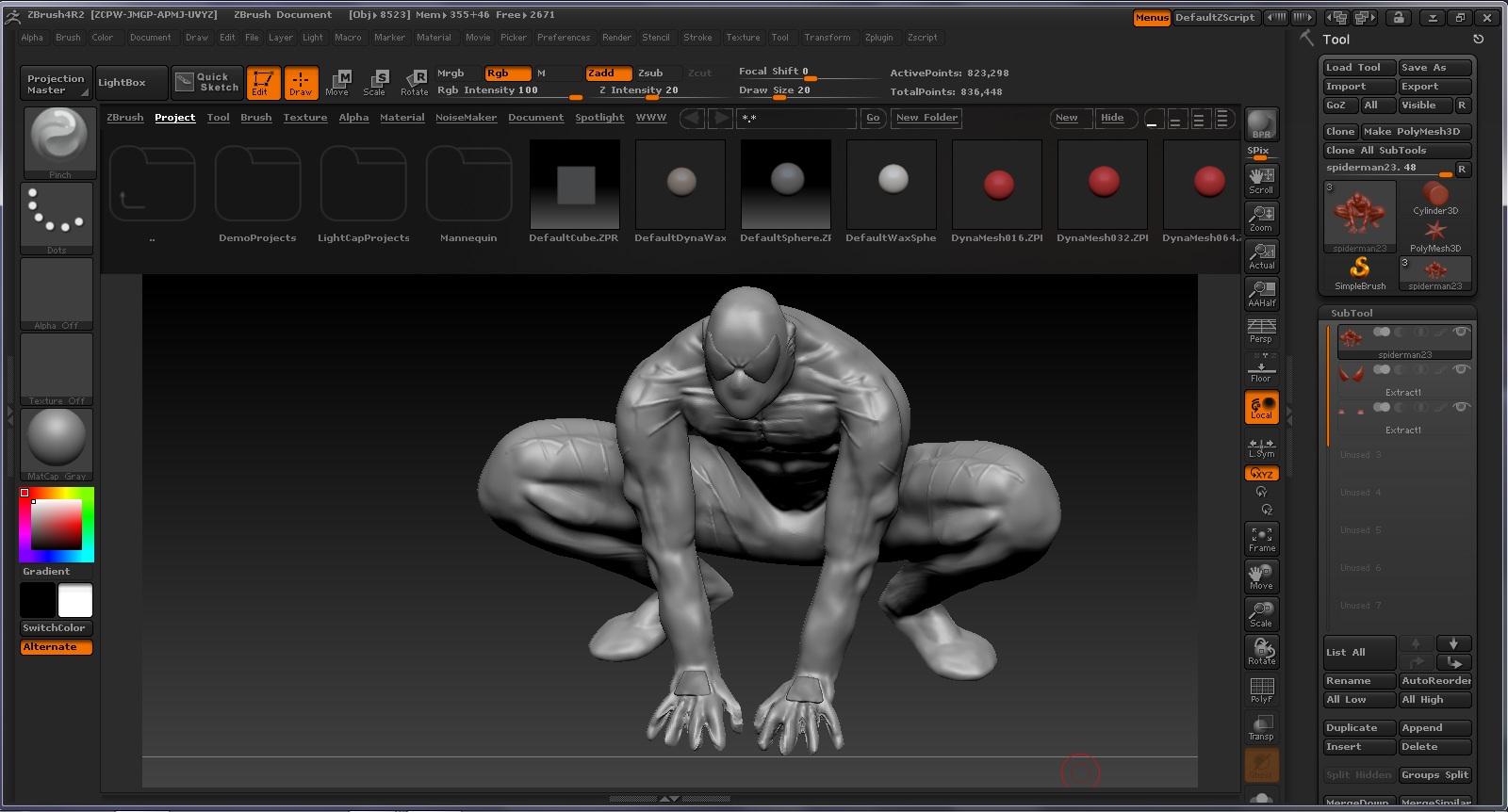This screenshot has width=1508, height=812.
Task: Select the Cylinder3D tool icon
Action: [x=1435, y=199]
